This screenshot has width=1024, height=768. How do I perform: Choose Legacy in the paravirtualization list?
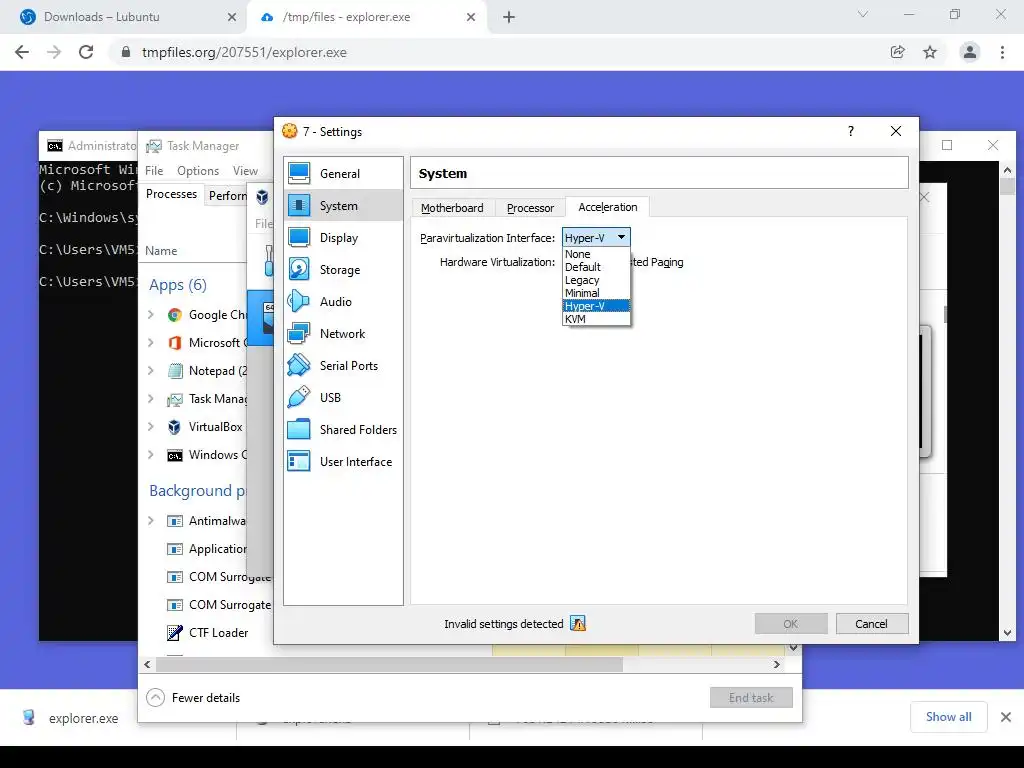[x=596, y=280]
